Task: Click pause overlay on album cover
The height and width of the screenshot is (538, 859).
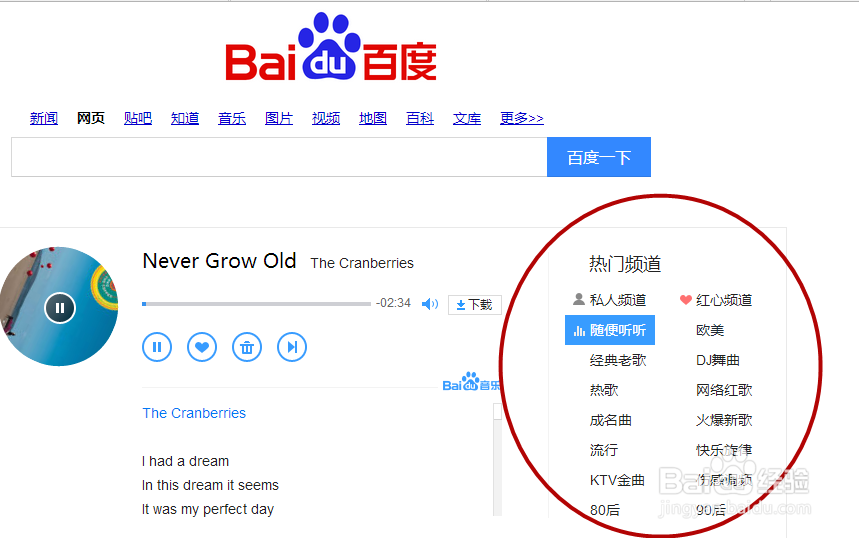Action: (60, 308)
